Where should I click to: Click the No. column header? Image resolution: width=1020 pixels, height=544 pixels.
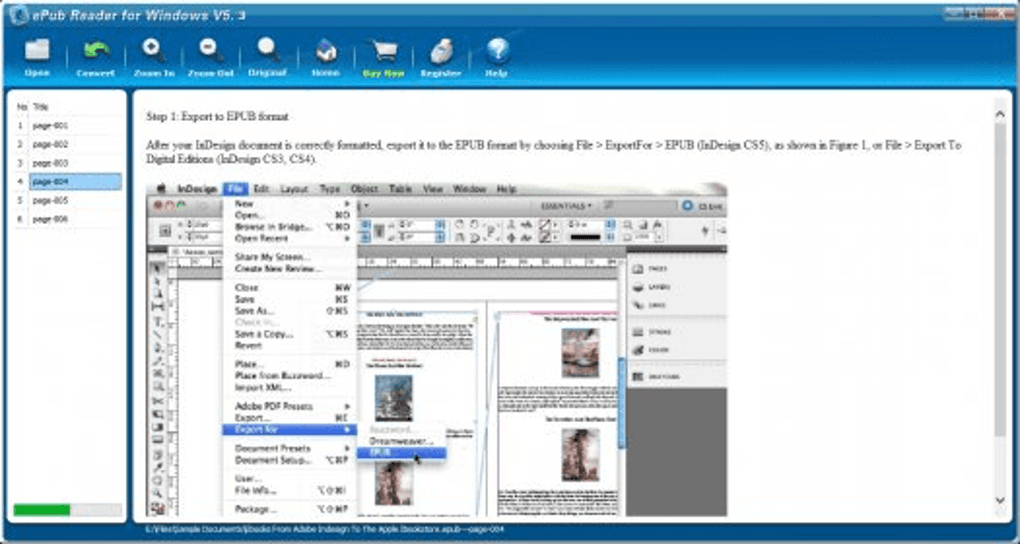(x=22, y=107)
